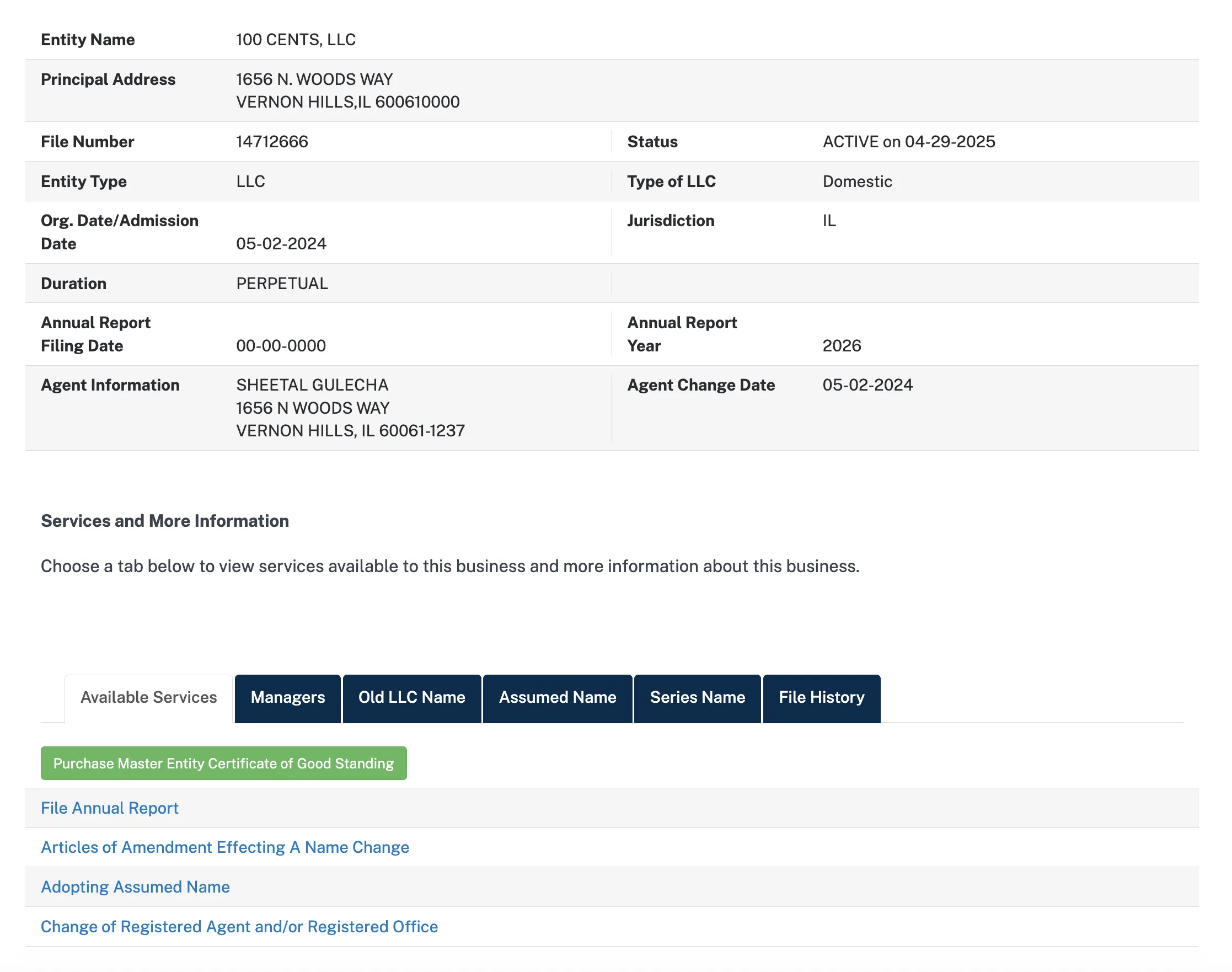Open the File Annual Report service

109,808
